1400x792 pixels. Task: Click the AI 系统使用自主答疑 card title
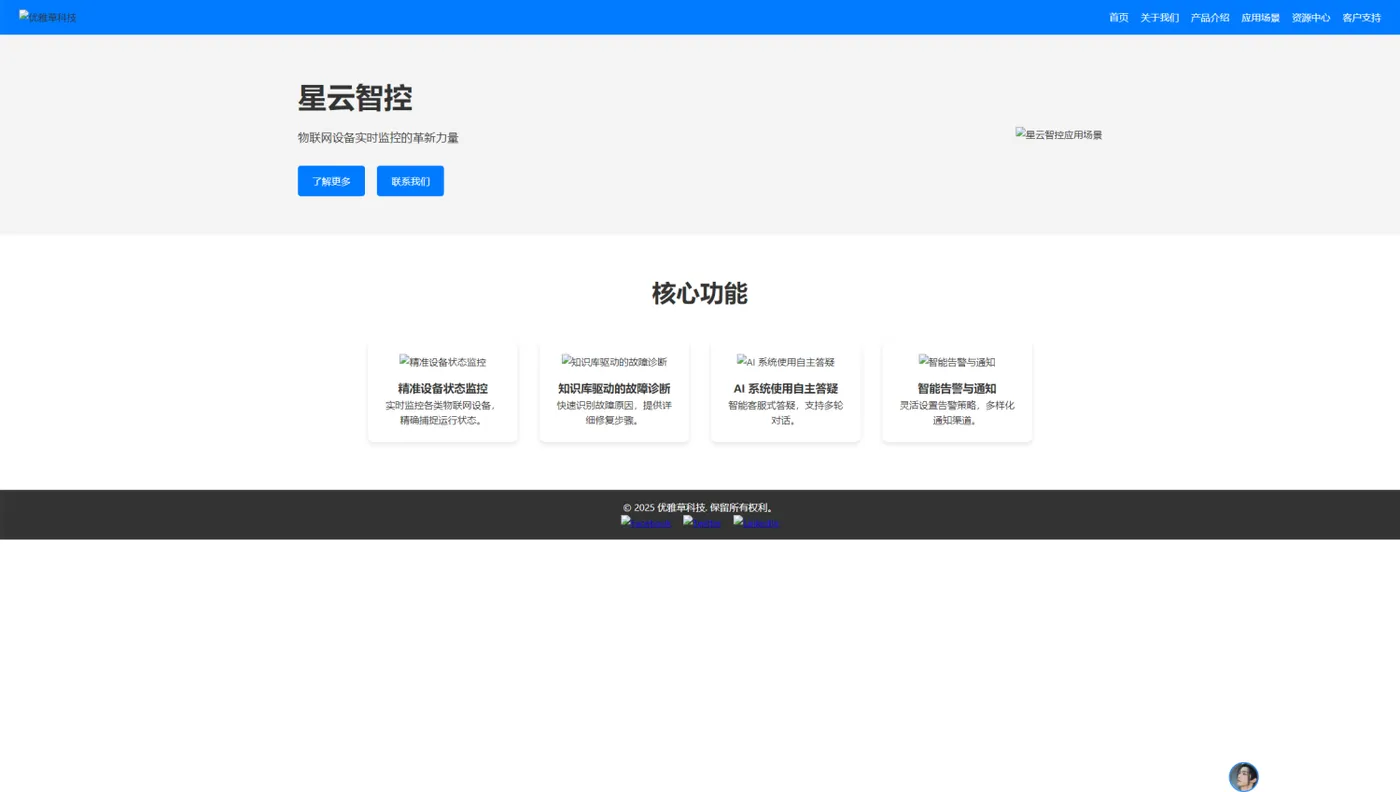(x=786, y=389)
